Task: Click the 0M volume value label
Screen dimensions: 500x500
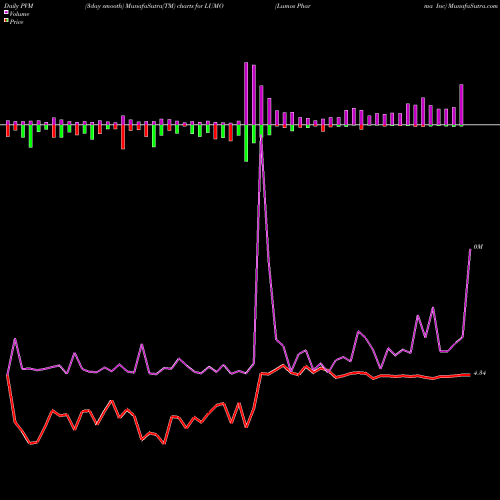Action: (x=478, y=247)
